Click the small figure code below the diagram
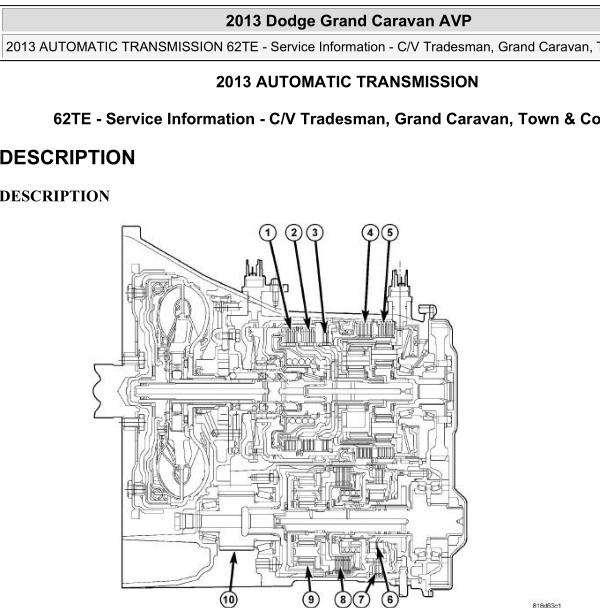This screenshot has width=600, height=608. pos(546,605)
